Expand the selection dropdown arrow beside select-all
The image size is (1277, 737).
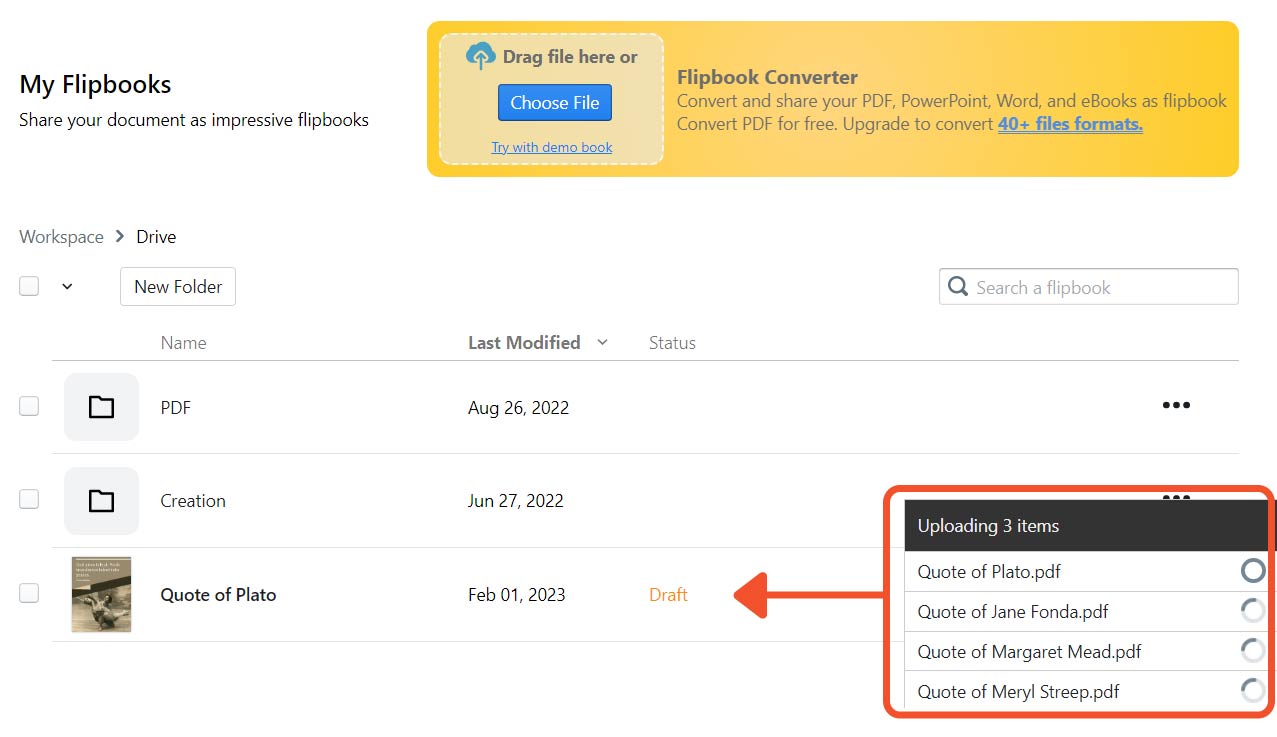click(x=67, y=287)
